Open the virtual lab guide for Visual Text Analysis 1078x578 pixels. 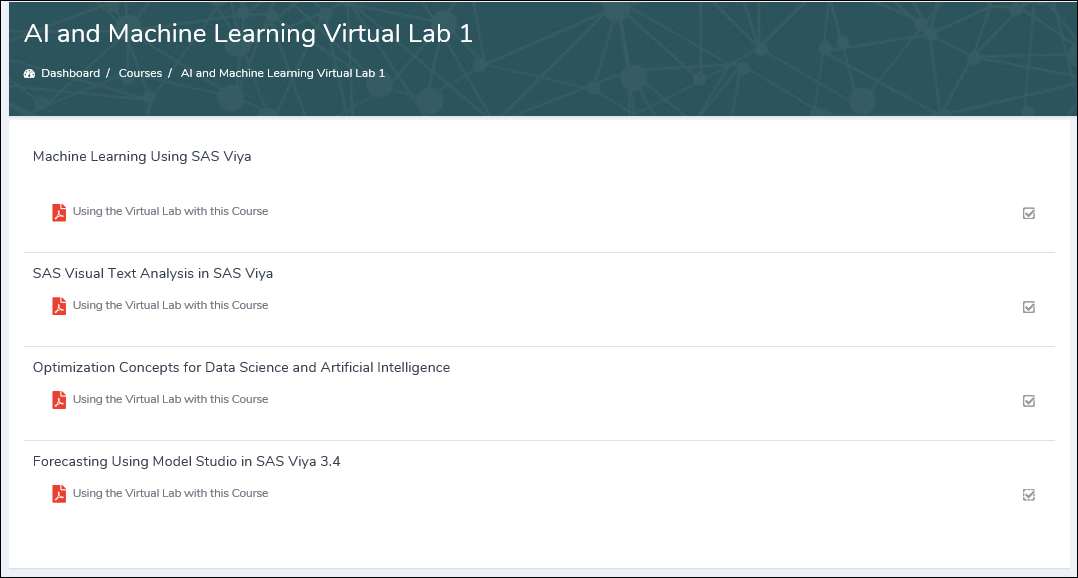[170, 305]
